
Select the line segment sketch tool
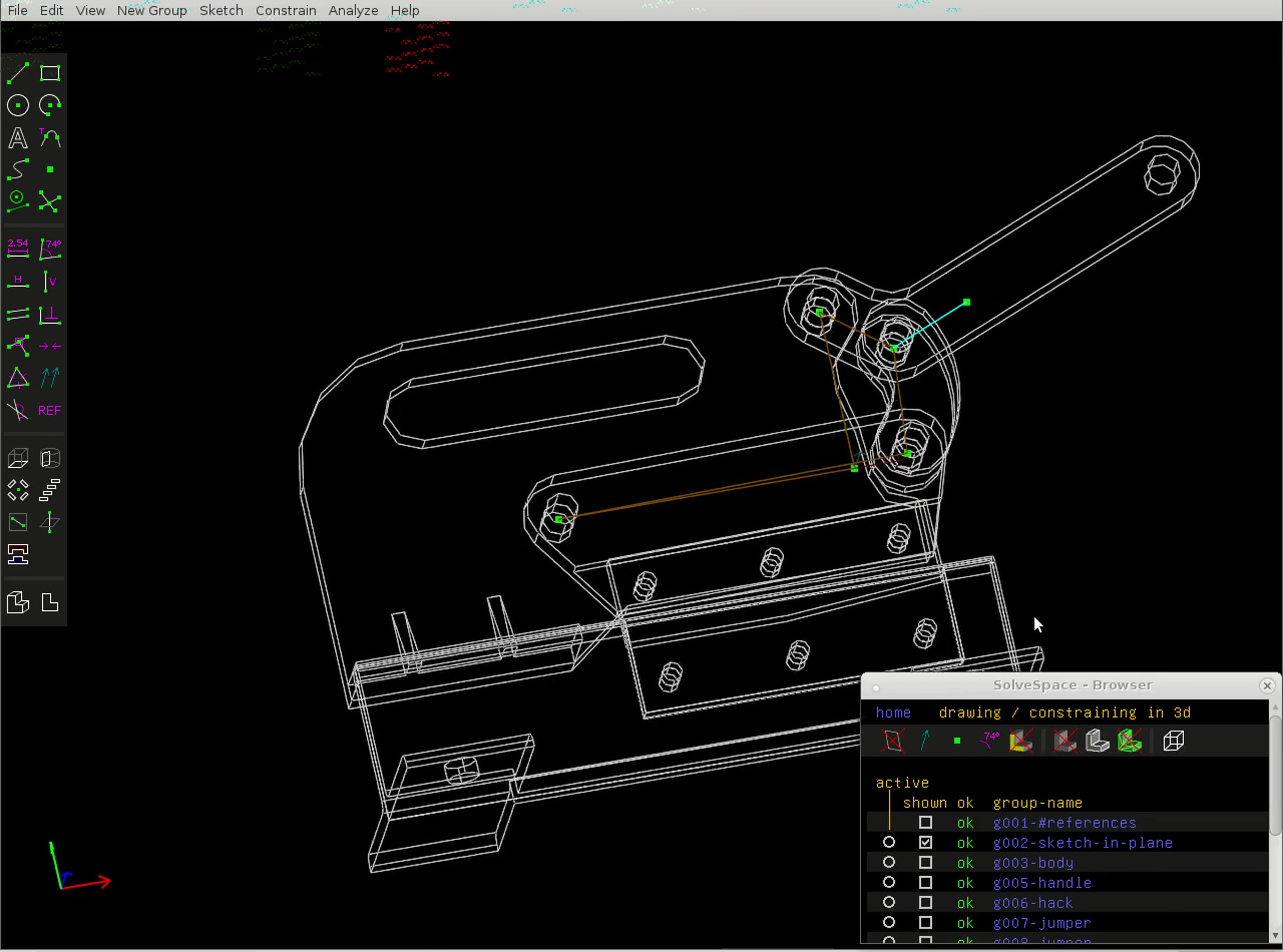pos(18,73)
